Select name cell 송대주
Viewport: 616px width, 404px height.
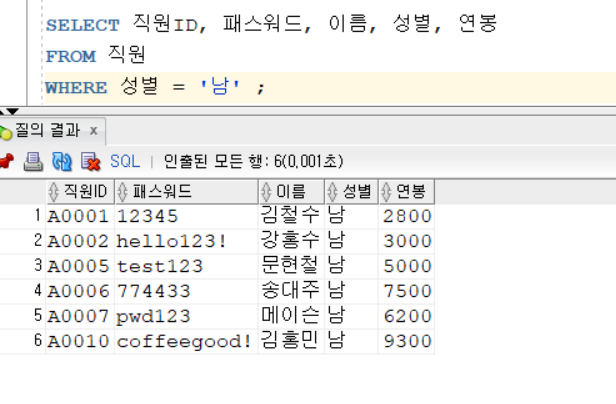pyautogui.click(x=292, y=291)
